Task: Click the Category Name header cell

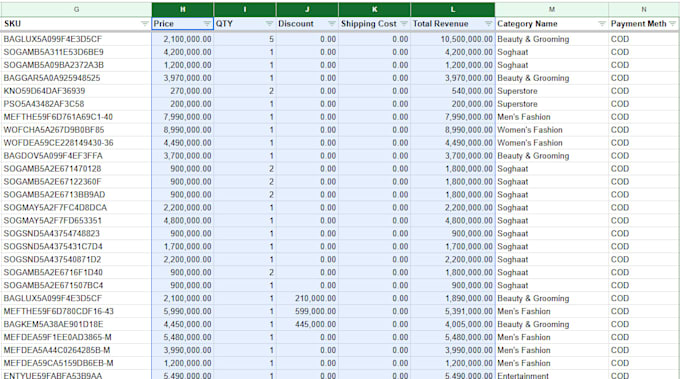Action: click(552, 24)
